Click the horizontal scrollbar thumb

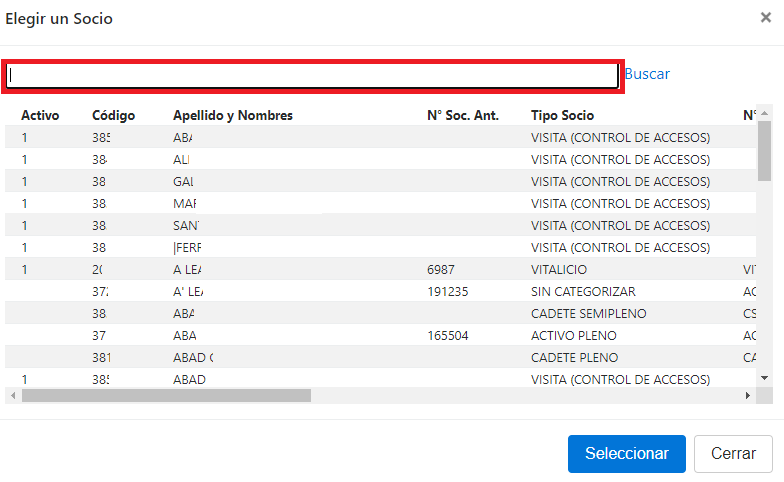(165, 396)
